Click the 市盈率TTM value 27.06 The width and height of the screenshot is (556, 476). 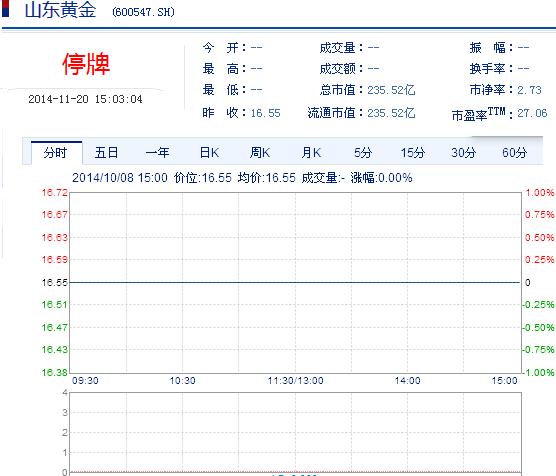point(532,113)
